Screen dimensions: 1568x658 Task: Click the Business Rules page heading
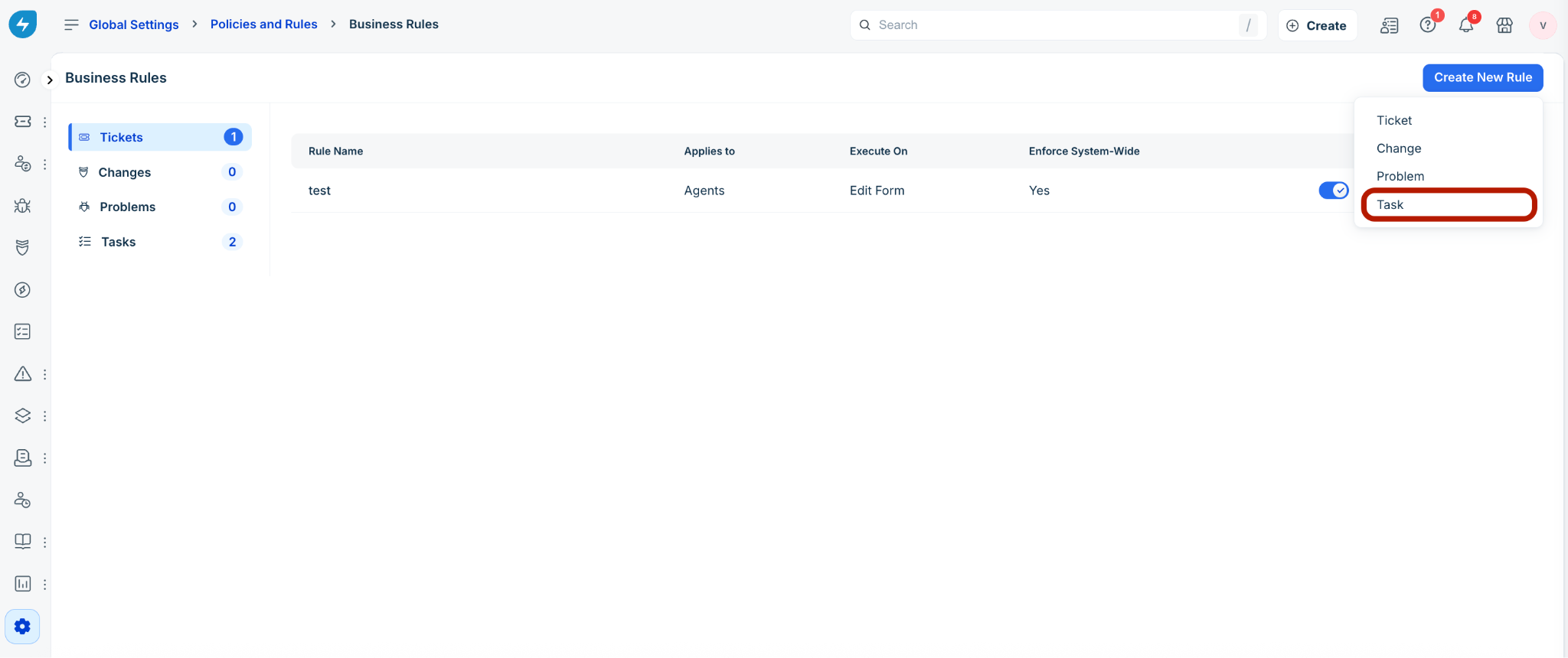click(116, 78)
